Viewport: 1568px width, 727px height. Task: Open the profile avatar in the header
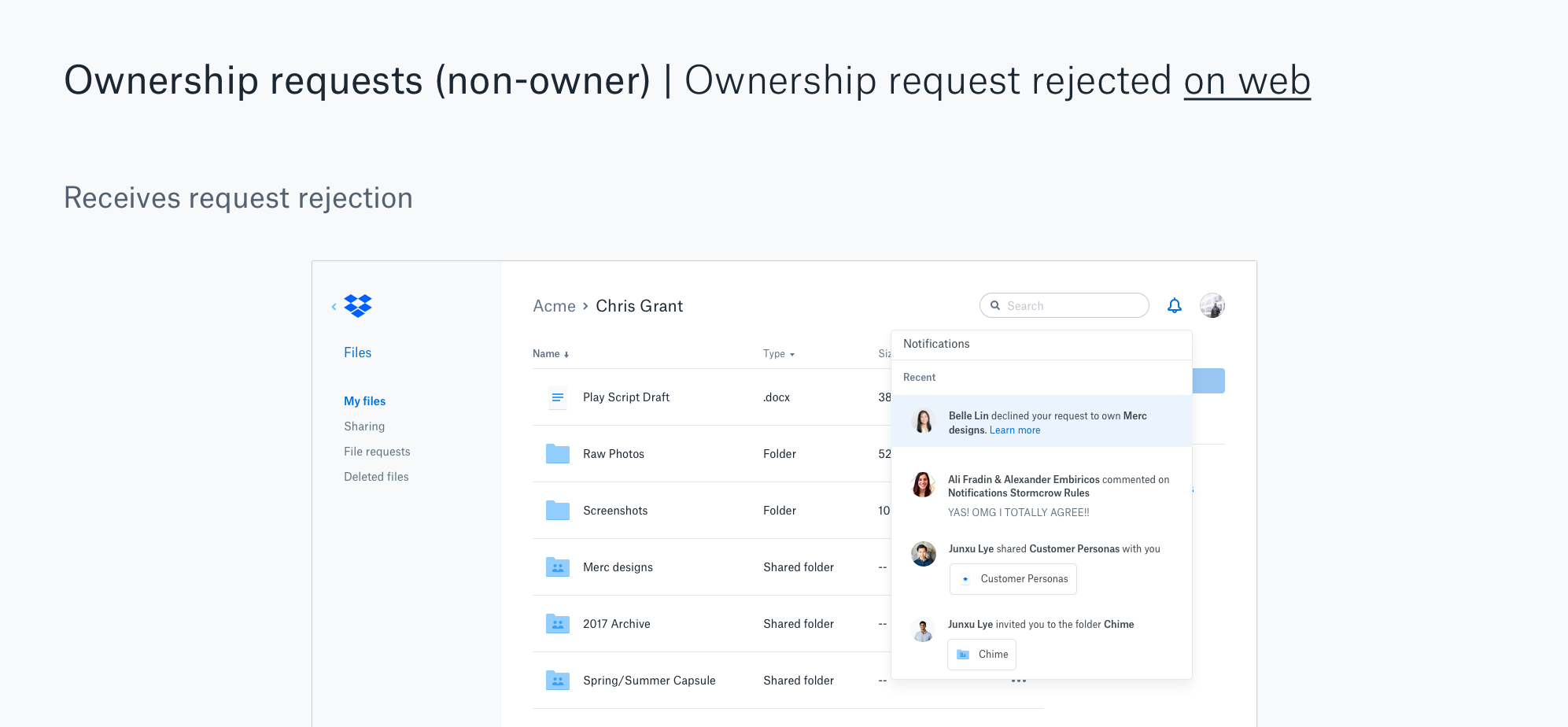(x=1212, y=305)
